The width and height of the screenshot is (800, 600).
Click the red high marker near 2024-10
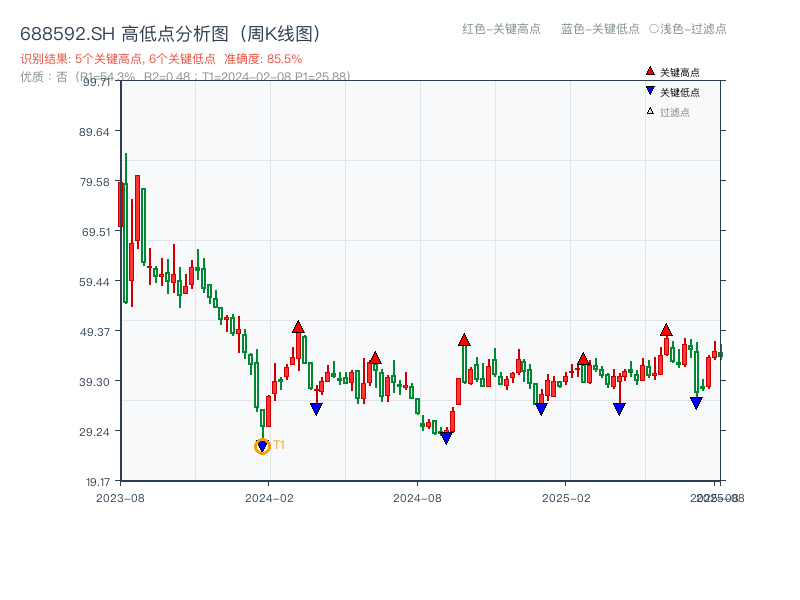click(x=464, y=339)
